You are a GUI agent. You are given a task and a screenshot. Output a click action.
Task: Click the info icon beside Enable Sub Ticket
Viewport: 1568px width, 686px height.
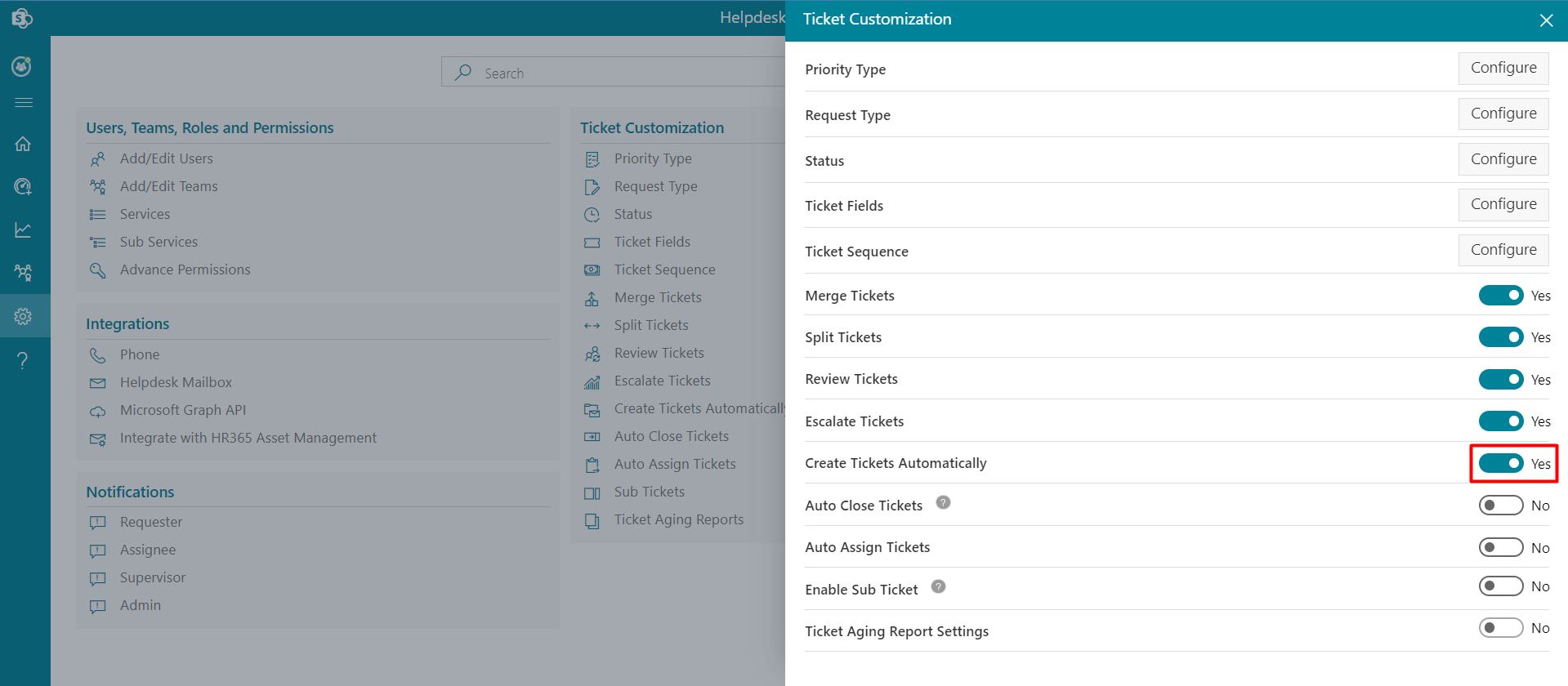coord(938,586)
